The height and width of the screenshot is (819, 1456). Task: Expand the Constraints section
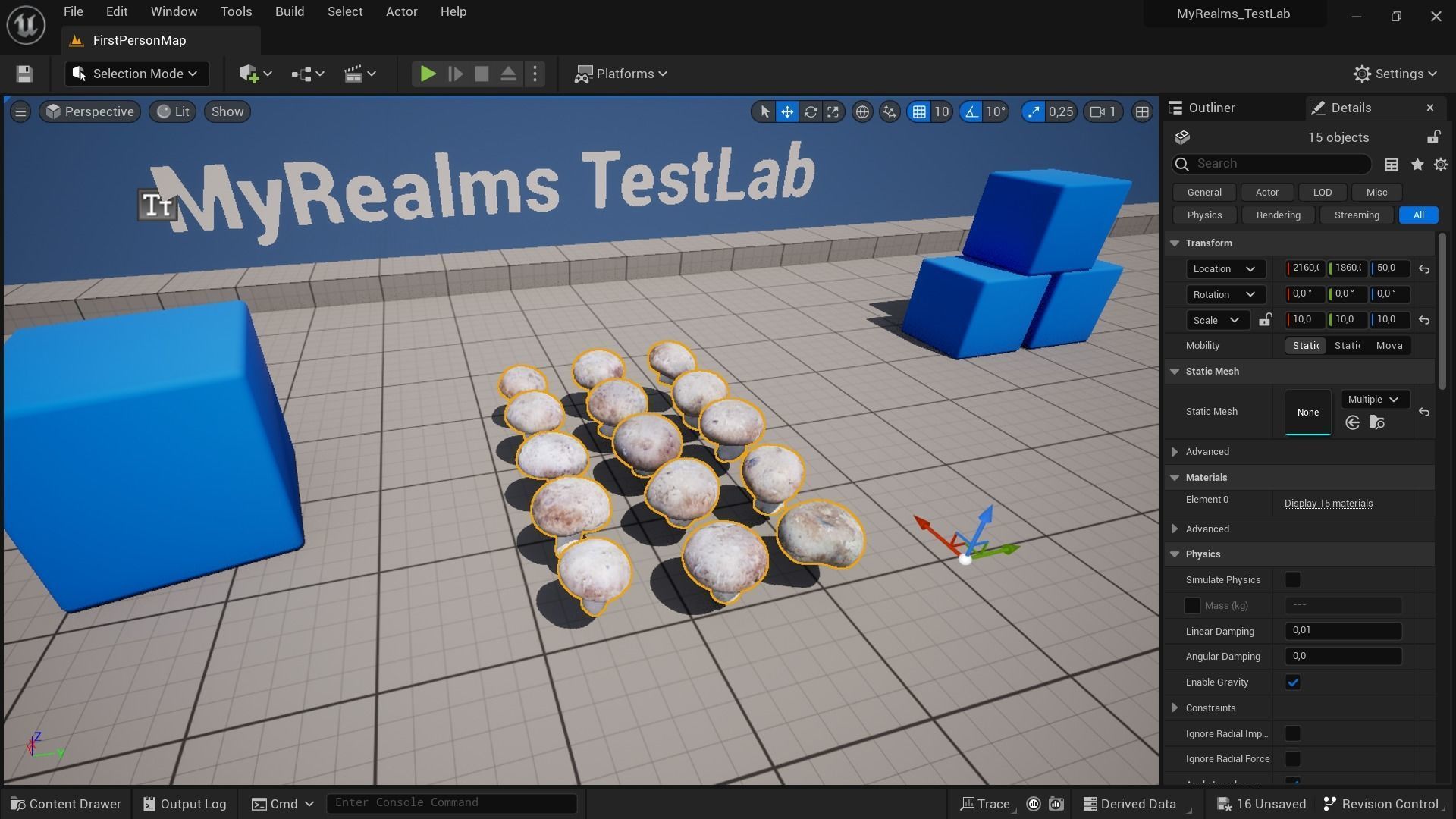pos(1175,708)
